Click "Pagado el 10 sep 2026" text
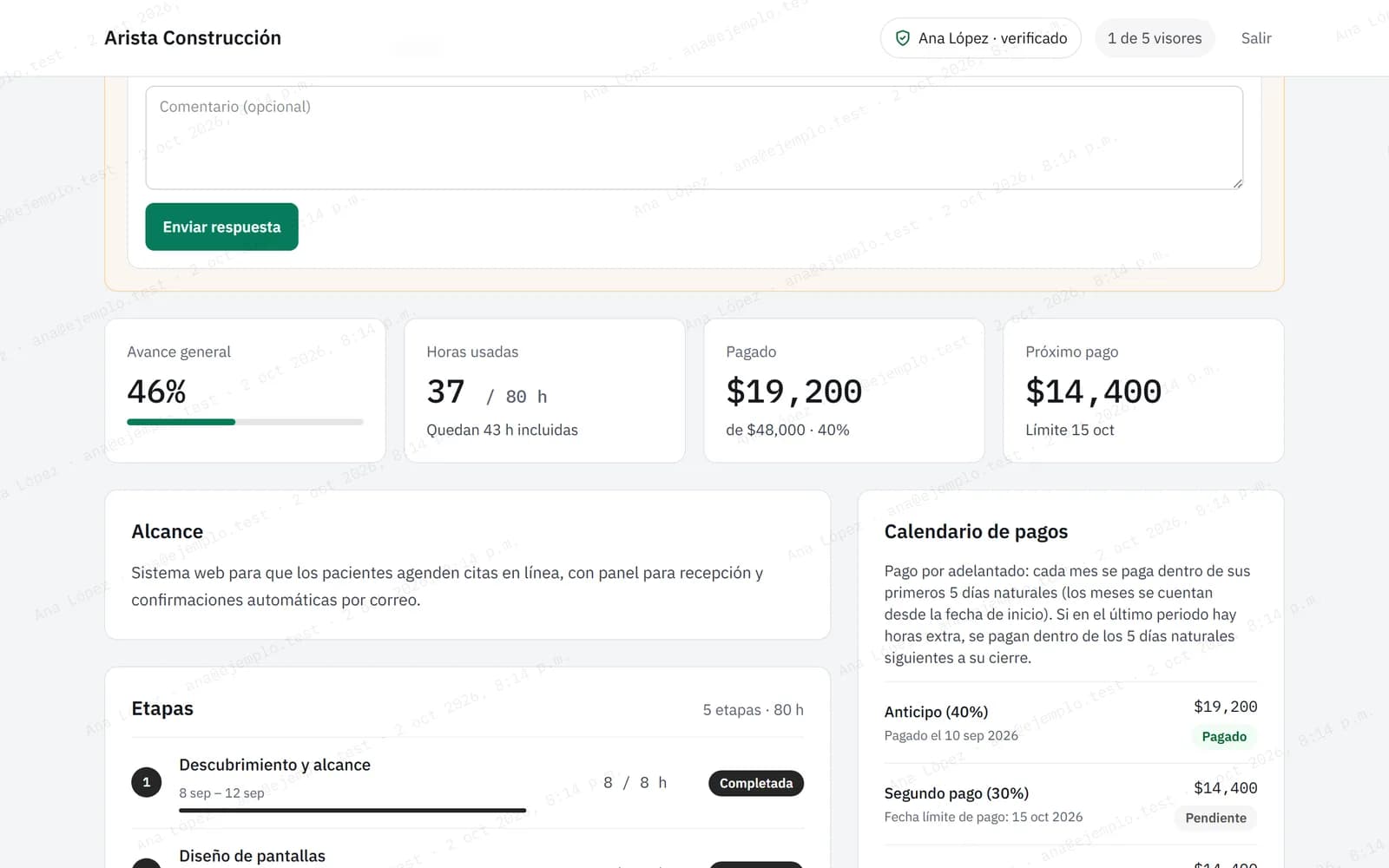1389x868 pixels. coord(951,735)
